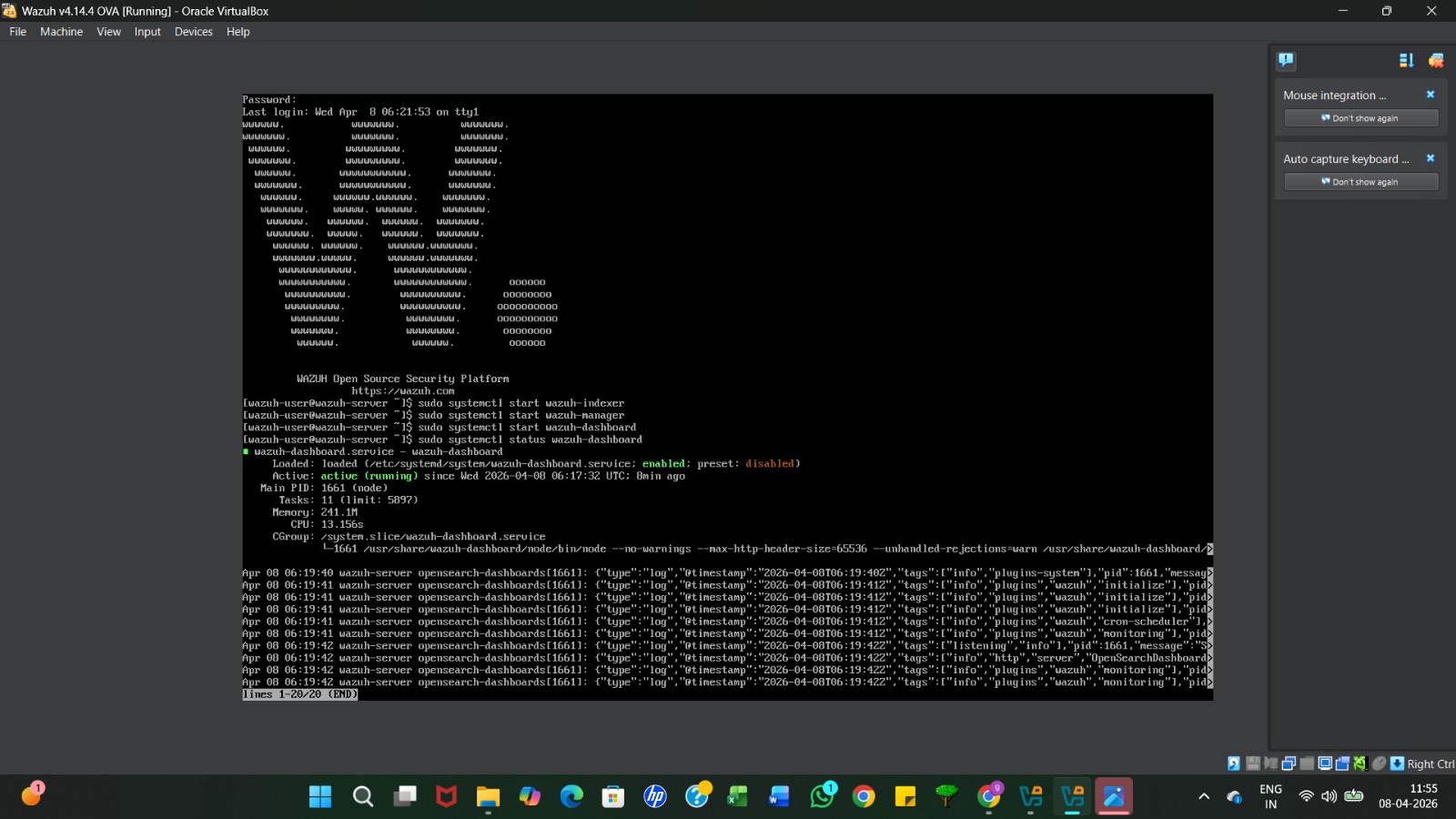Click the audio status icon
Screen dimensions: 1456x819
[1270, 763]
